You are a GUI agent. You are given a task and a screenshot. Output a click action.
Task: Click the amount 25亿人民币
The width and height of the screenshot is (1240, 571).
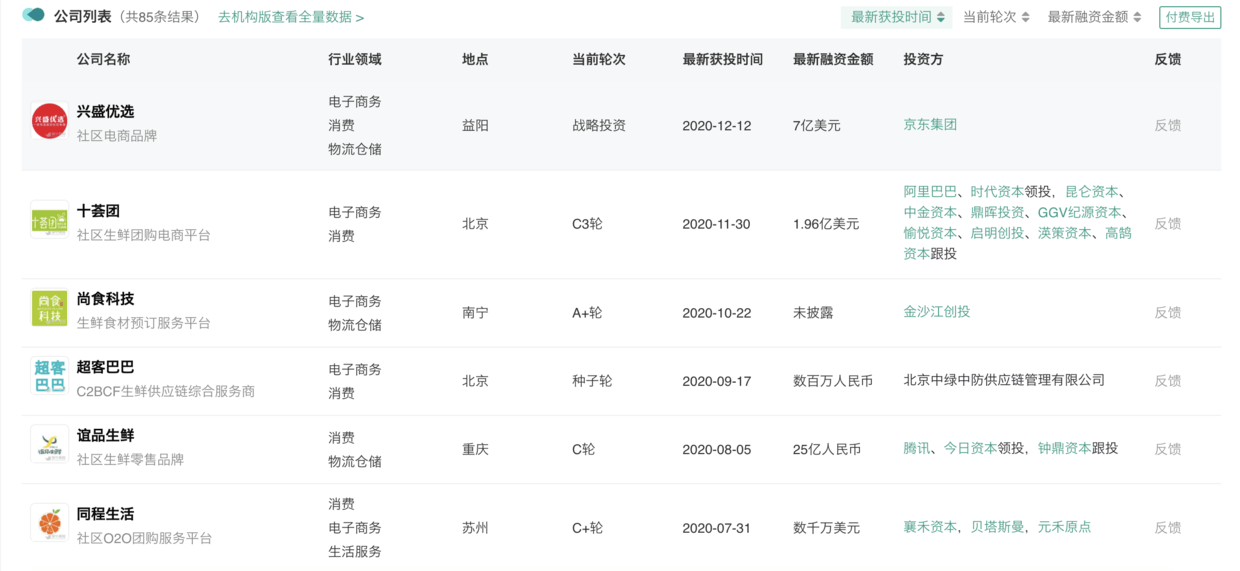(x=827, y=450)
